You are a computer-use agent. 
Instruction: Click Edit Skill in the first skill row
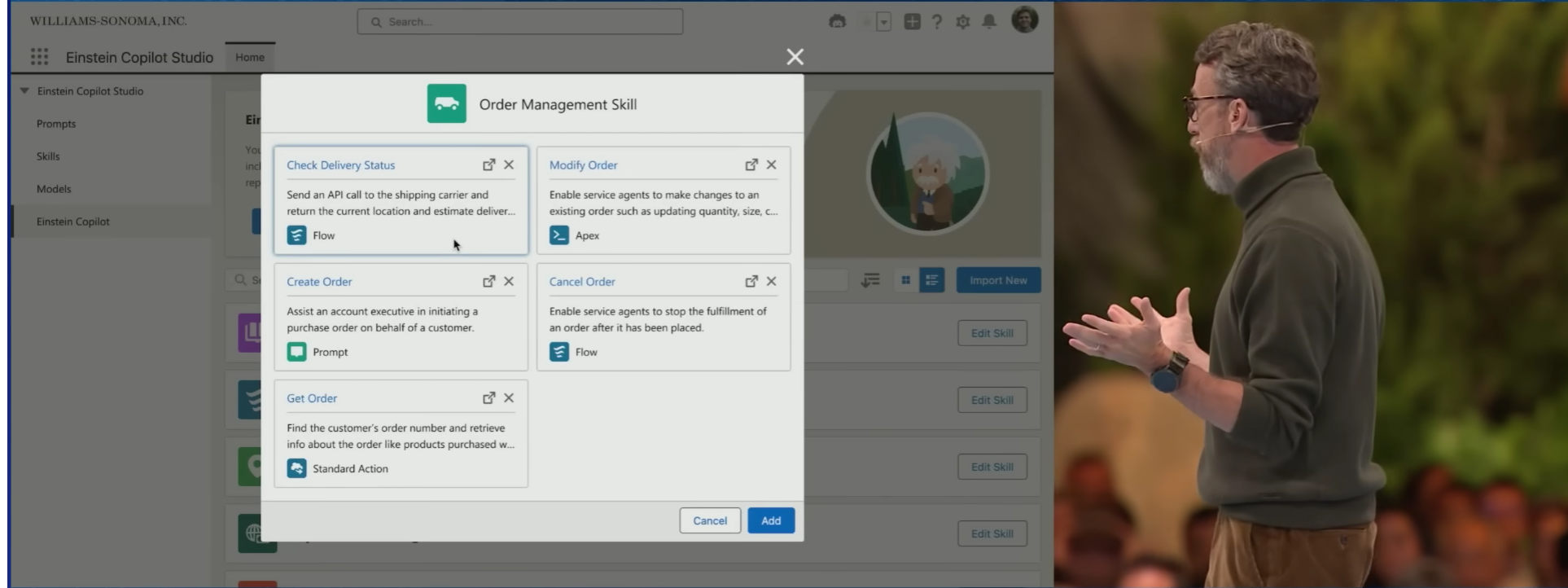[x=992, y=333]
